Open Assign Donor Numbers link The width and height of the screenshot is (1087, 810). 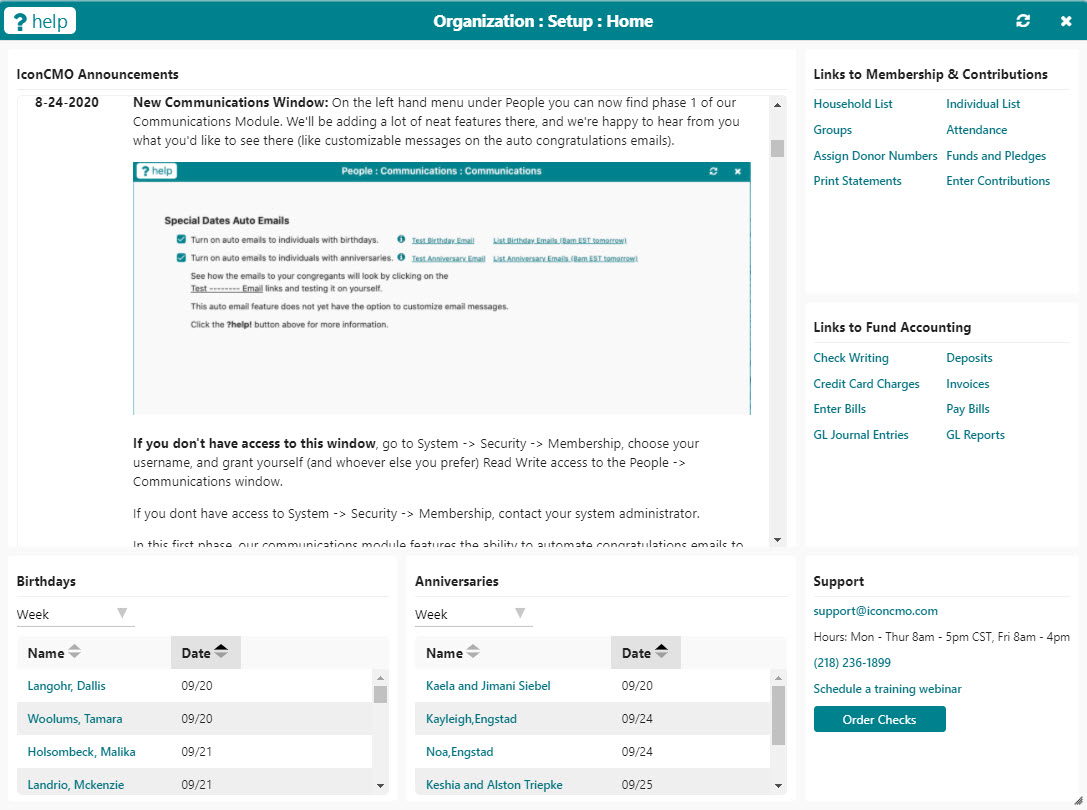tap(875, 156)
